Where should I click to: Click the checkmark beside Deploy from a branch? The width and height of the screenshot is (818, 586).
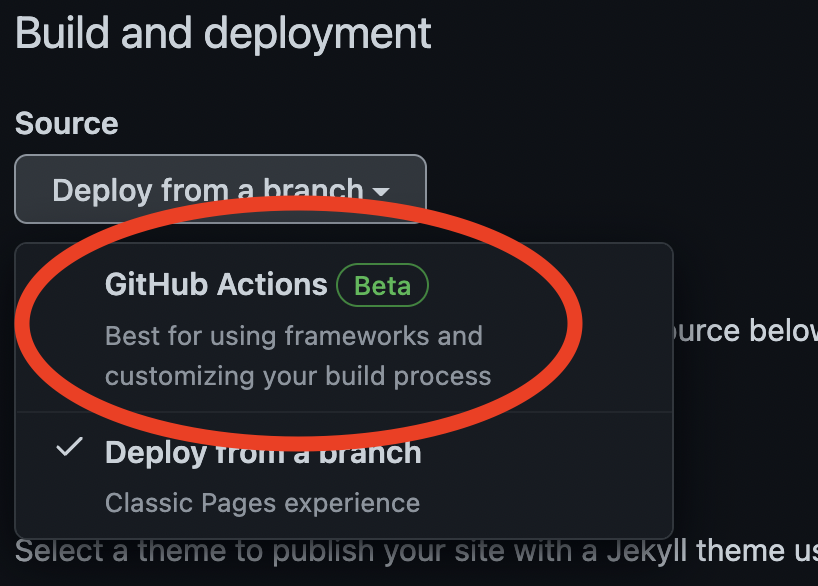click(x=68, y=450)
